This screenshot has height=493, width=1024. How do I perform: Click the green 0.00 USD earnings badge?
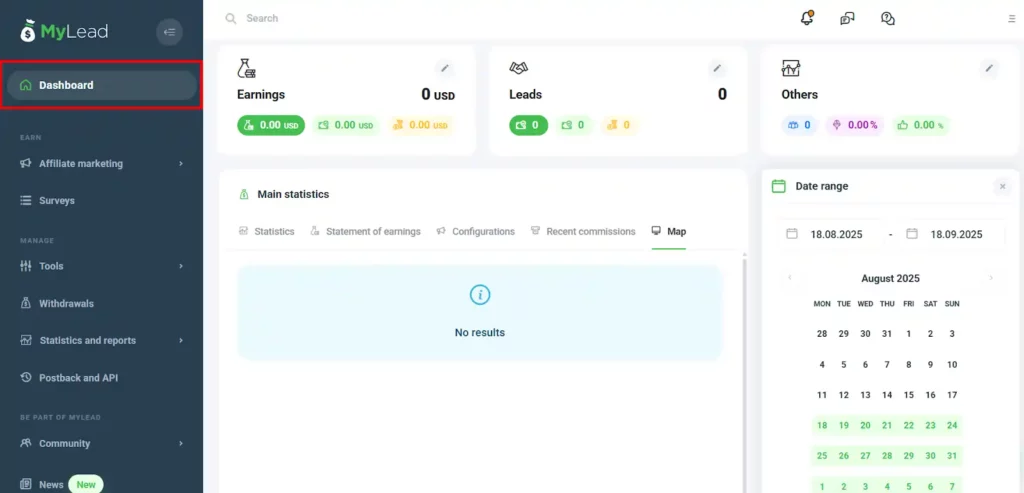[x=271, y=125]
